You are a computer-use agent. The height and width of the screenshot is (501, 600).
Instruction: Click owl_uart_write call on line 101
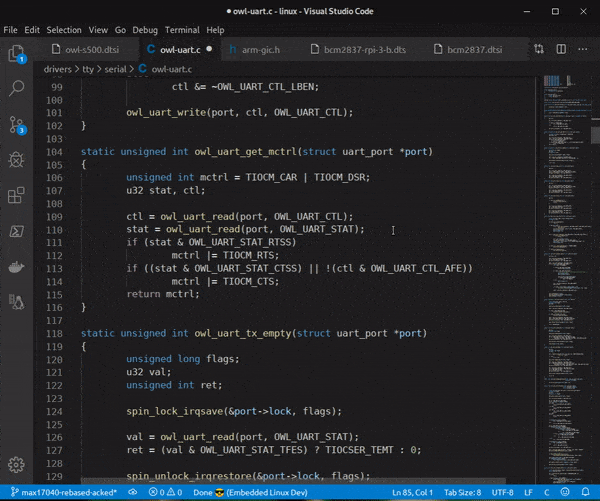166,113
